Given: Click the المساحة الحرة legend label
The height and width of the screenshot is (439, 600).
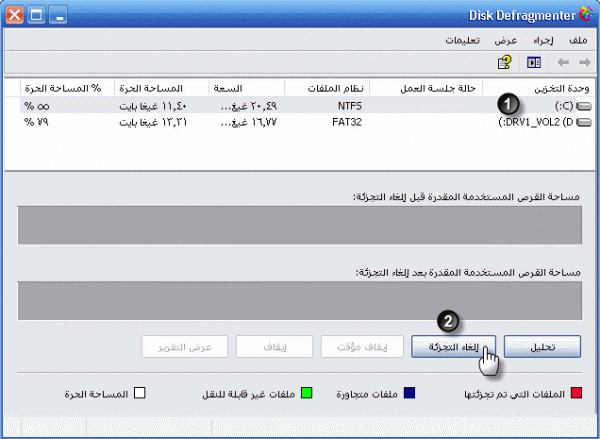Looking at the screenshot, I should (96, 394).
